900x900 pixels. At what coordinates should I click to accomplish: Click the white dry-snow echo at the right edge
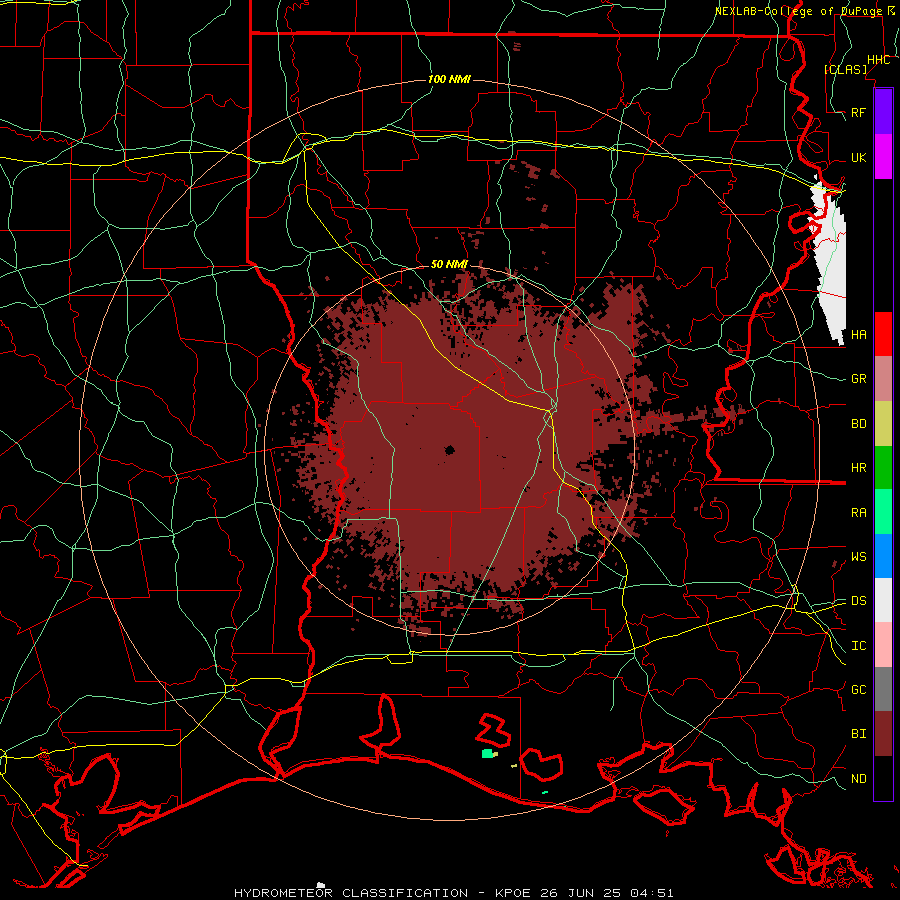(830, 261)
